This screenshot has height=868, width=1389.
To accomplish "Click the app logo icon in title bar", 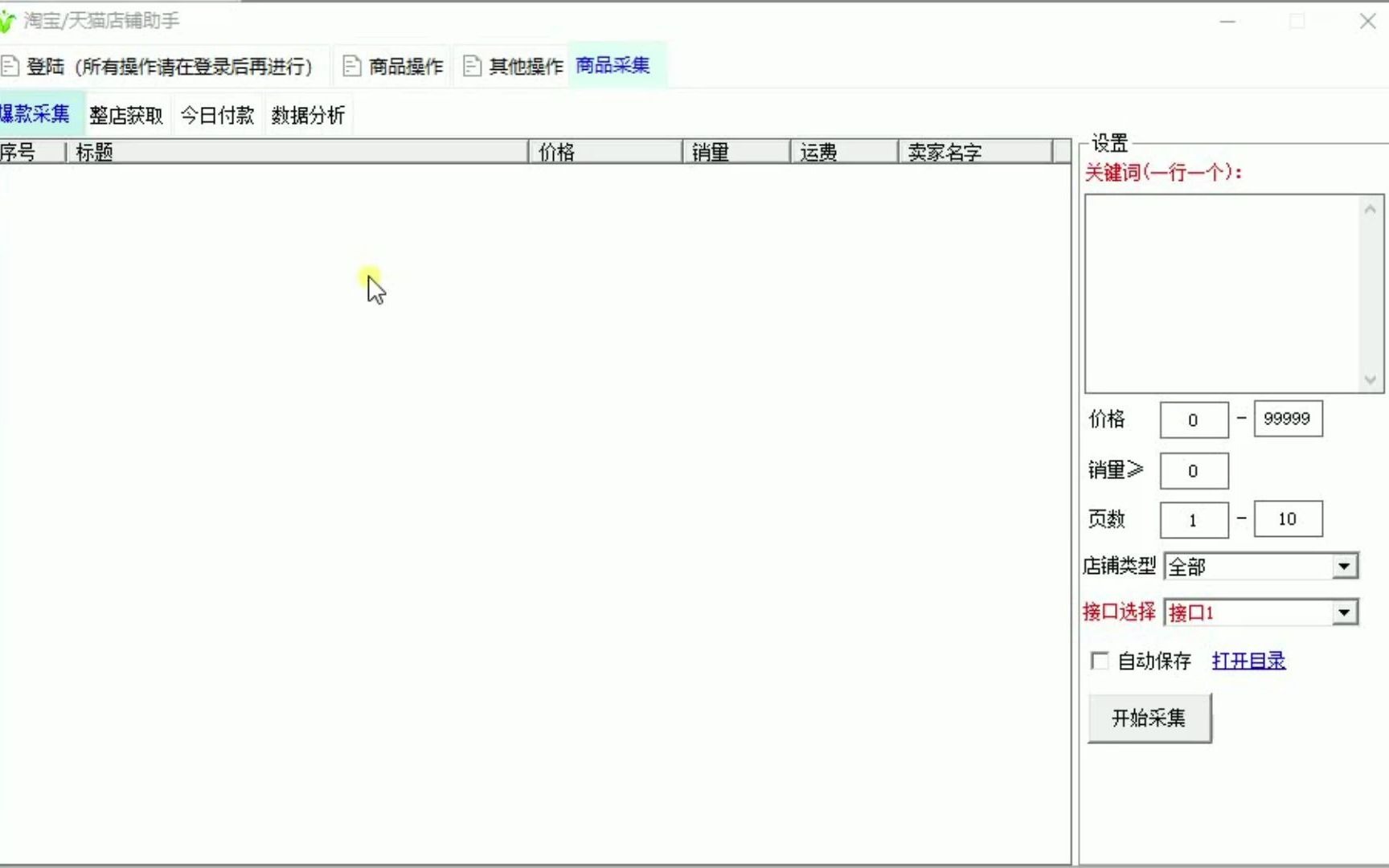I will click(x=8, y=21).
